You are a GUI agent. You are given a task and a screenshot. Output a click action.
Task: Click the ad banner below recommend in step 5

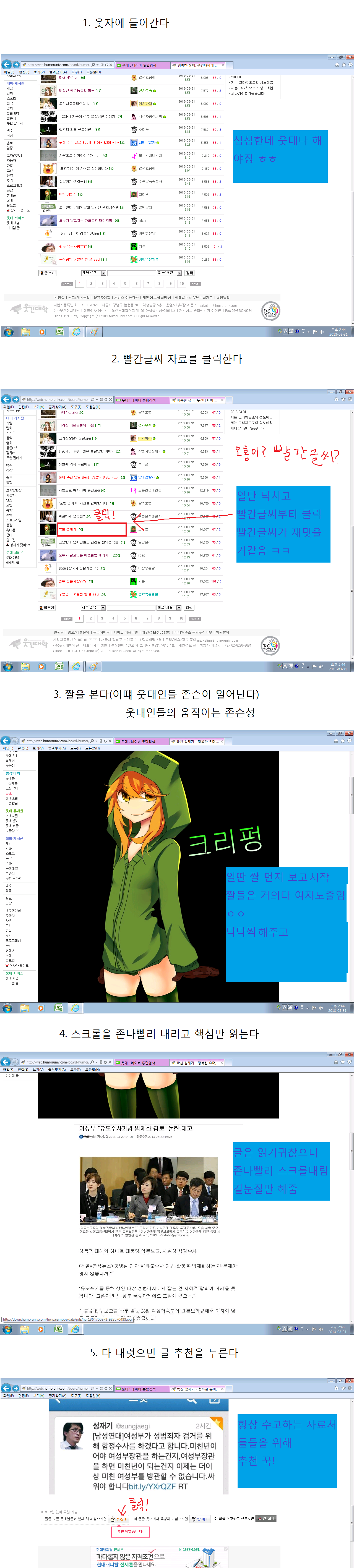(160, 1556)
